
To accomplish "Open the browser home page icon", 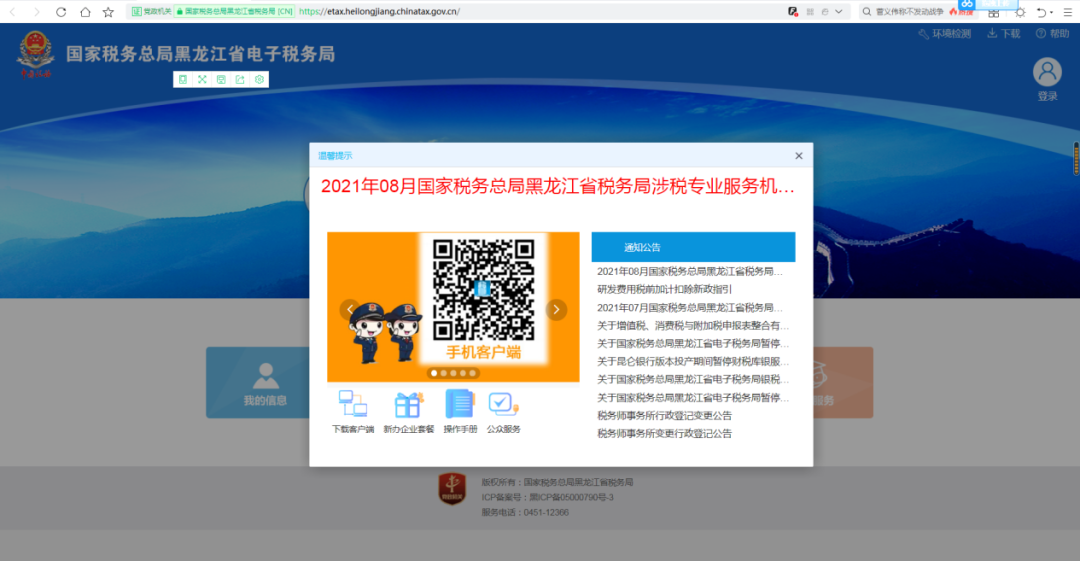I will pyautogui.click(x=85, y=12).
